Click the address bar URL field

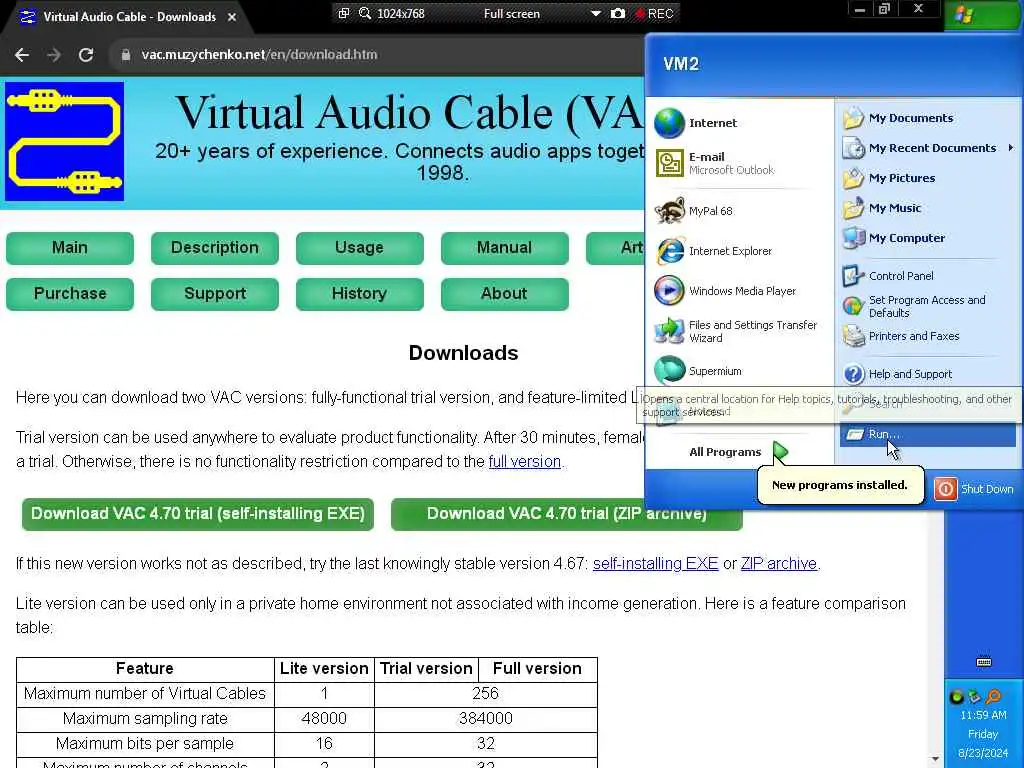tap(379, 55)
